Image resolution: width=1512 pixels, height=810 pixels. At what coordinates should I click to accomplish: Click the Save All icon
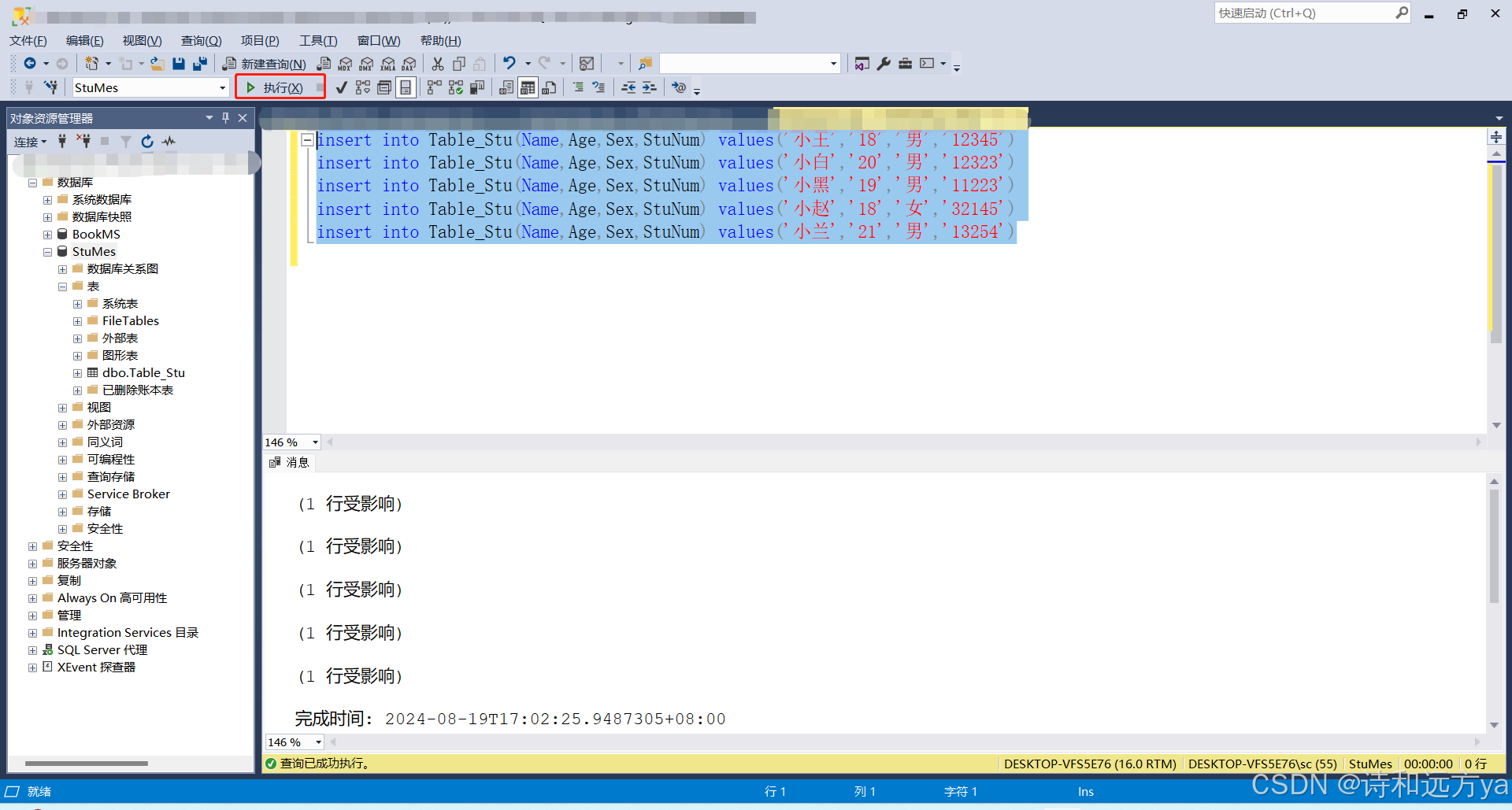tap(200, 64)
